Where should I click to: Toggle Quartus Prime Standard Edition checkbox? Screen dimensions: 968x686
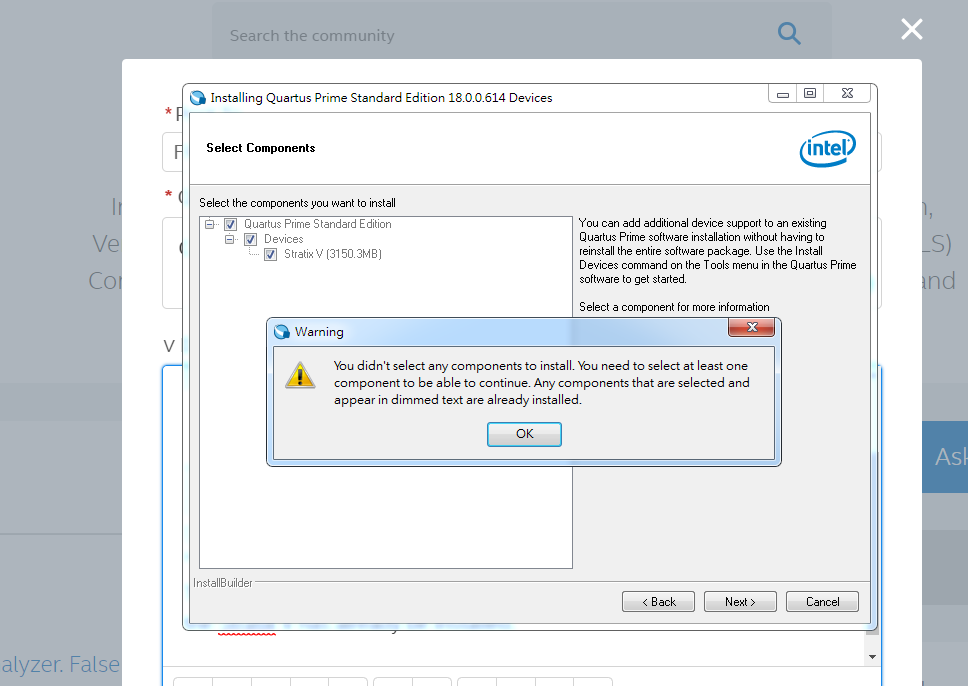click(x=231, y=225)
